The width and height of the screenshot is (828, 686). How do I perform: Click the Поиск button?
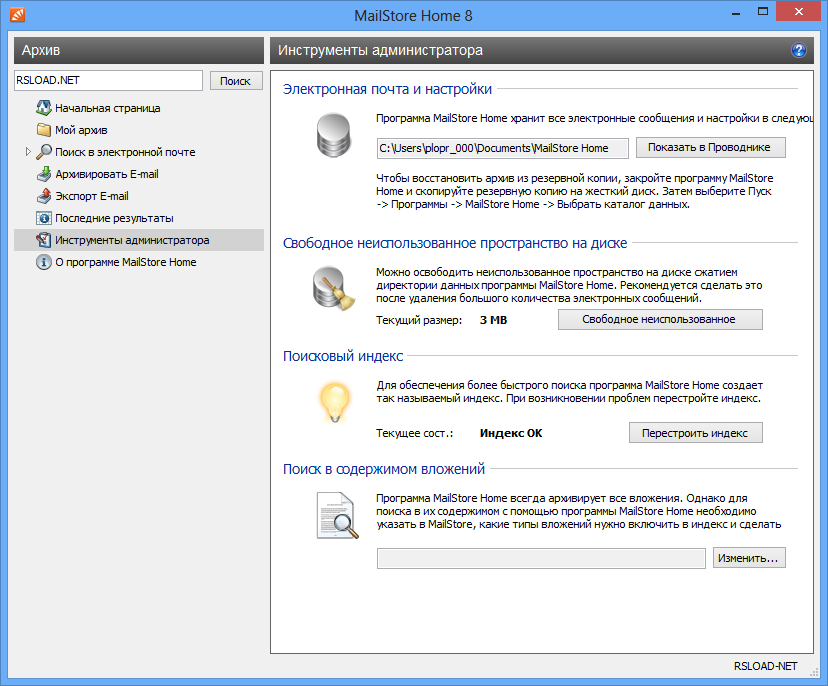pyautogui.click(x=236, y=81)
